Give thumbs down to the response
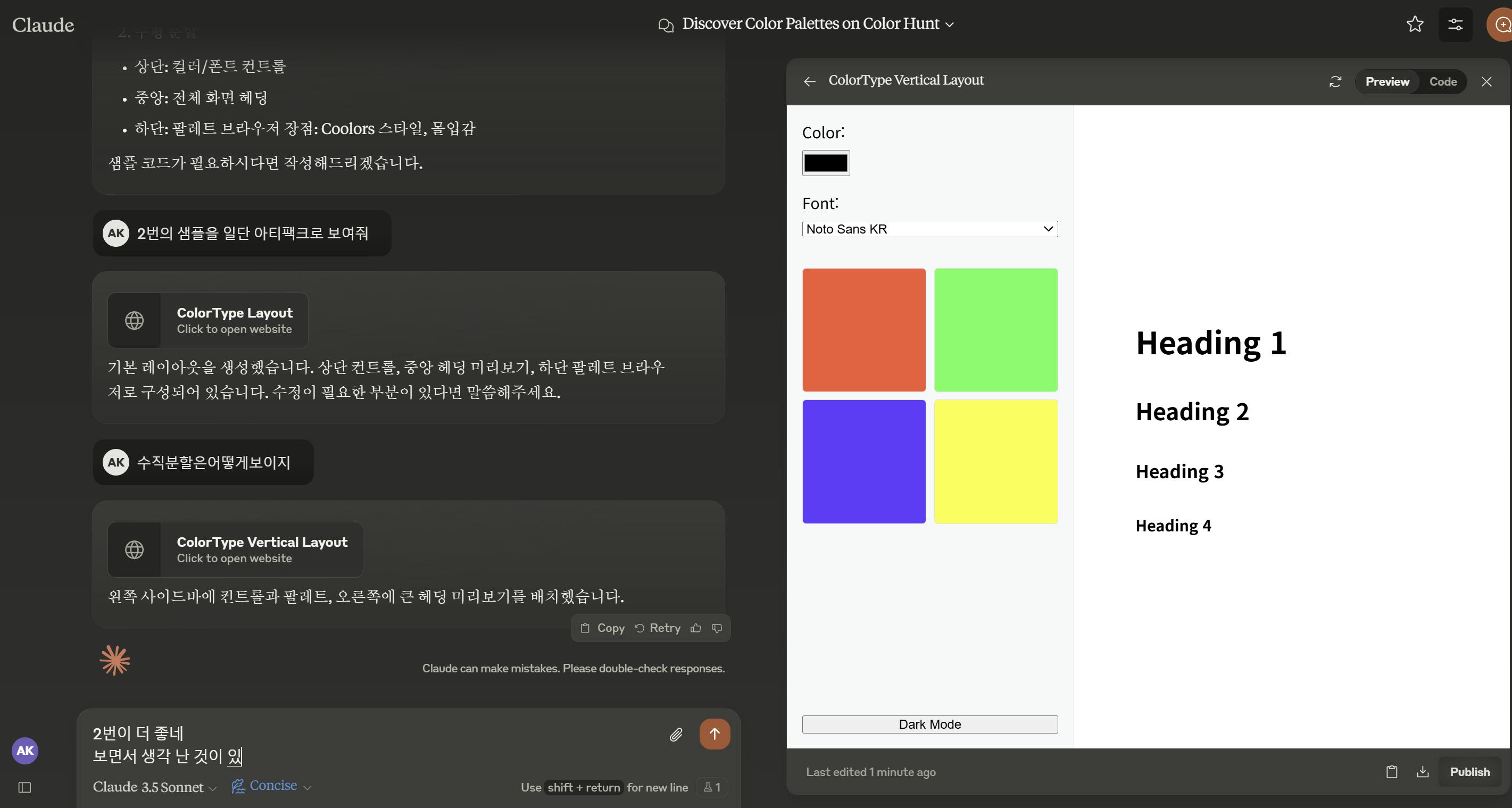 pos(717,628)
